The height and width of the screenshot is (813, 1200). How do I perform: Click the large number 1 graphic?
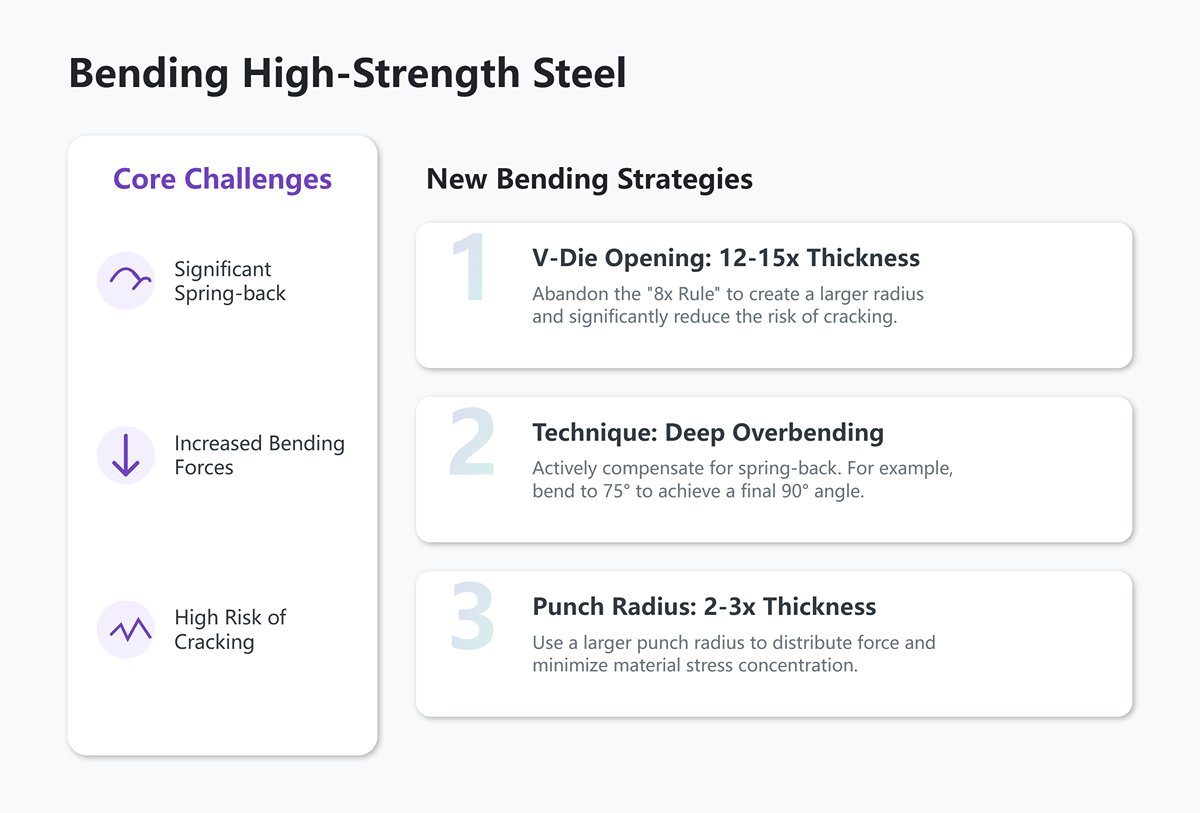469,268
